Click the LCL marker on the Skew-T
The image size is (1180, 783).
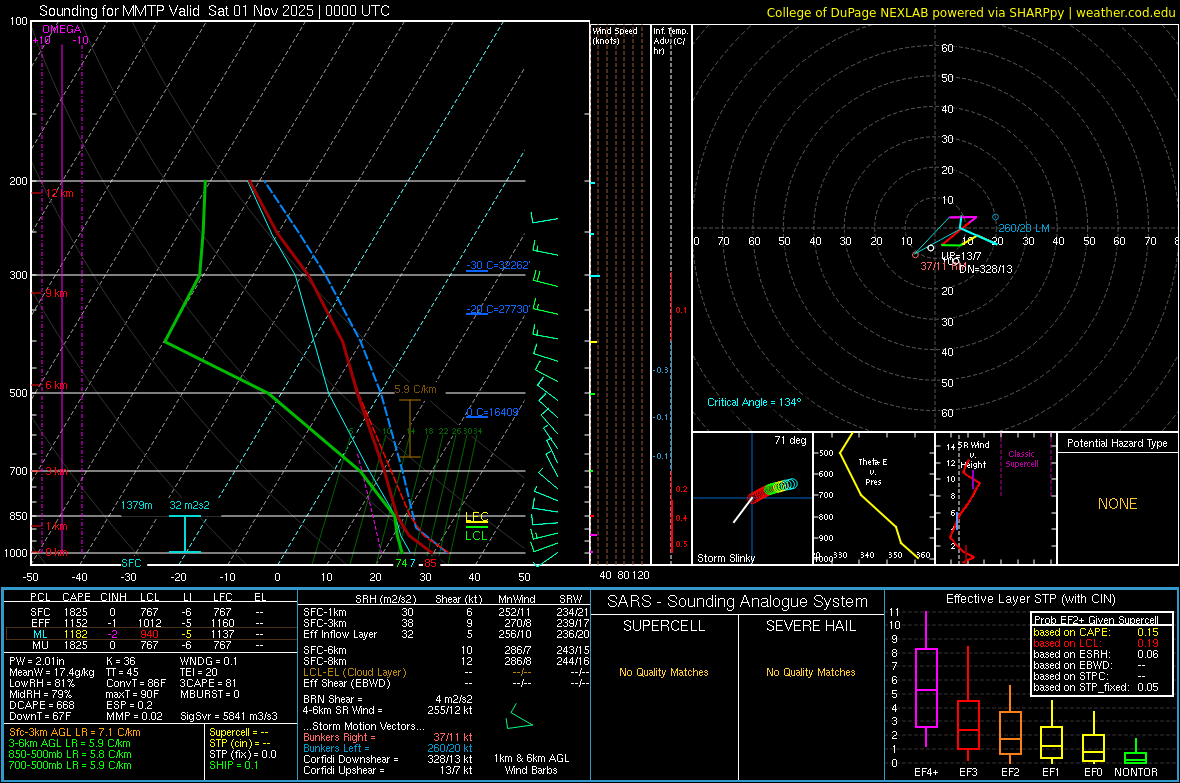[476, 535]
